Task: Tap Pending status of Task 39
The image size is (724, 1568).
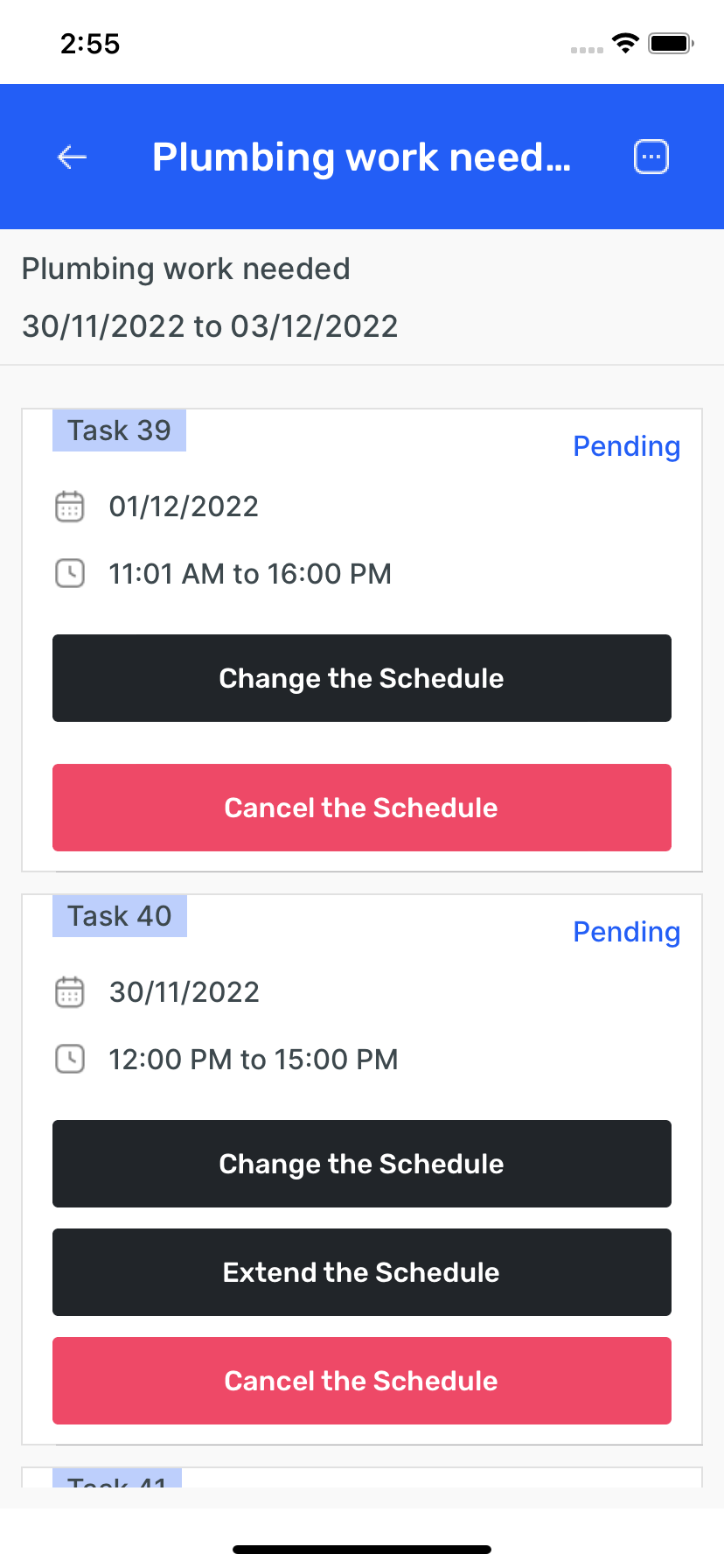Action: coord(626,446)
